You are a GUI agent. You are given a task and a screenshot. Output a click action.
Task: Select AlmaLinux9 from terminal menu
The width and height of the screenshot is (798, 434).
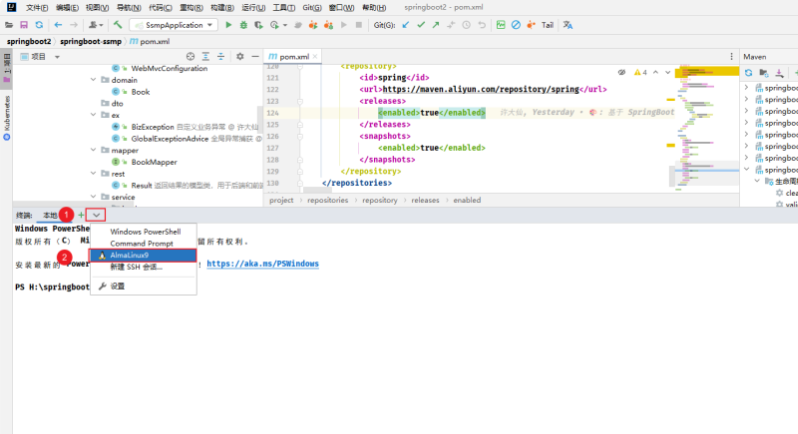pyautogui.click(x=128, y=255)
